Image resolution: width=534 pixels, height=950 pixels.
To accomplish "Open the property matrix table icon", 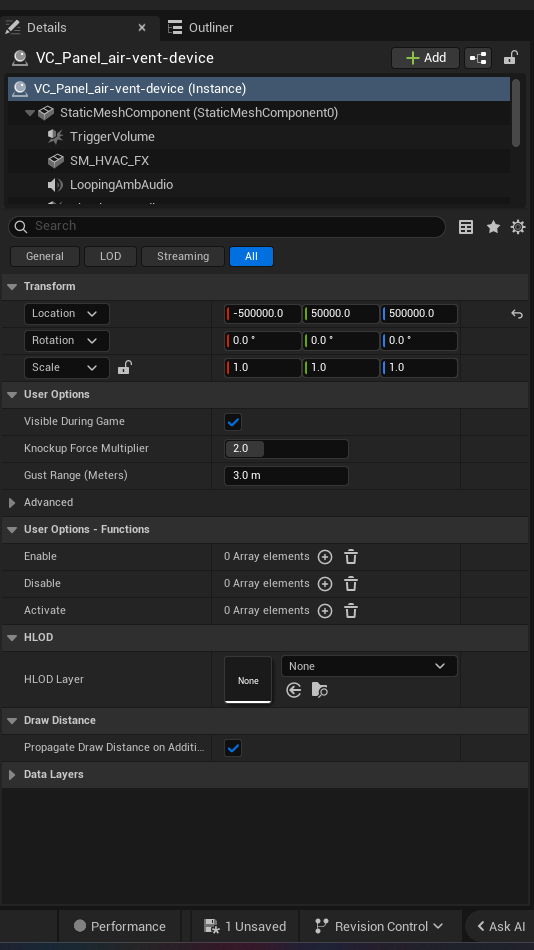I will 466,227.
